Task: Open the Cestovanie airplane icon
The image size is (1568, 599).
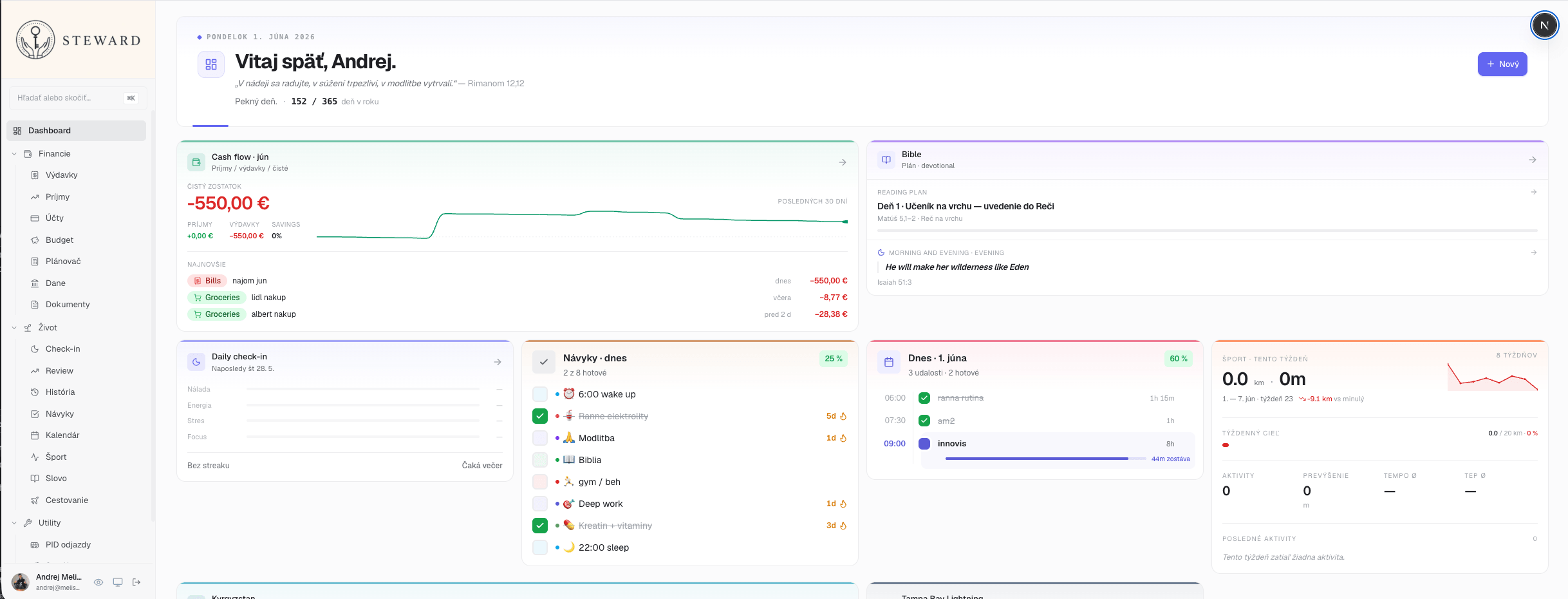Action: click(x=35, y=500)
